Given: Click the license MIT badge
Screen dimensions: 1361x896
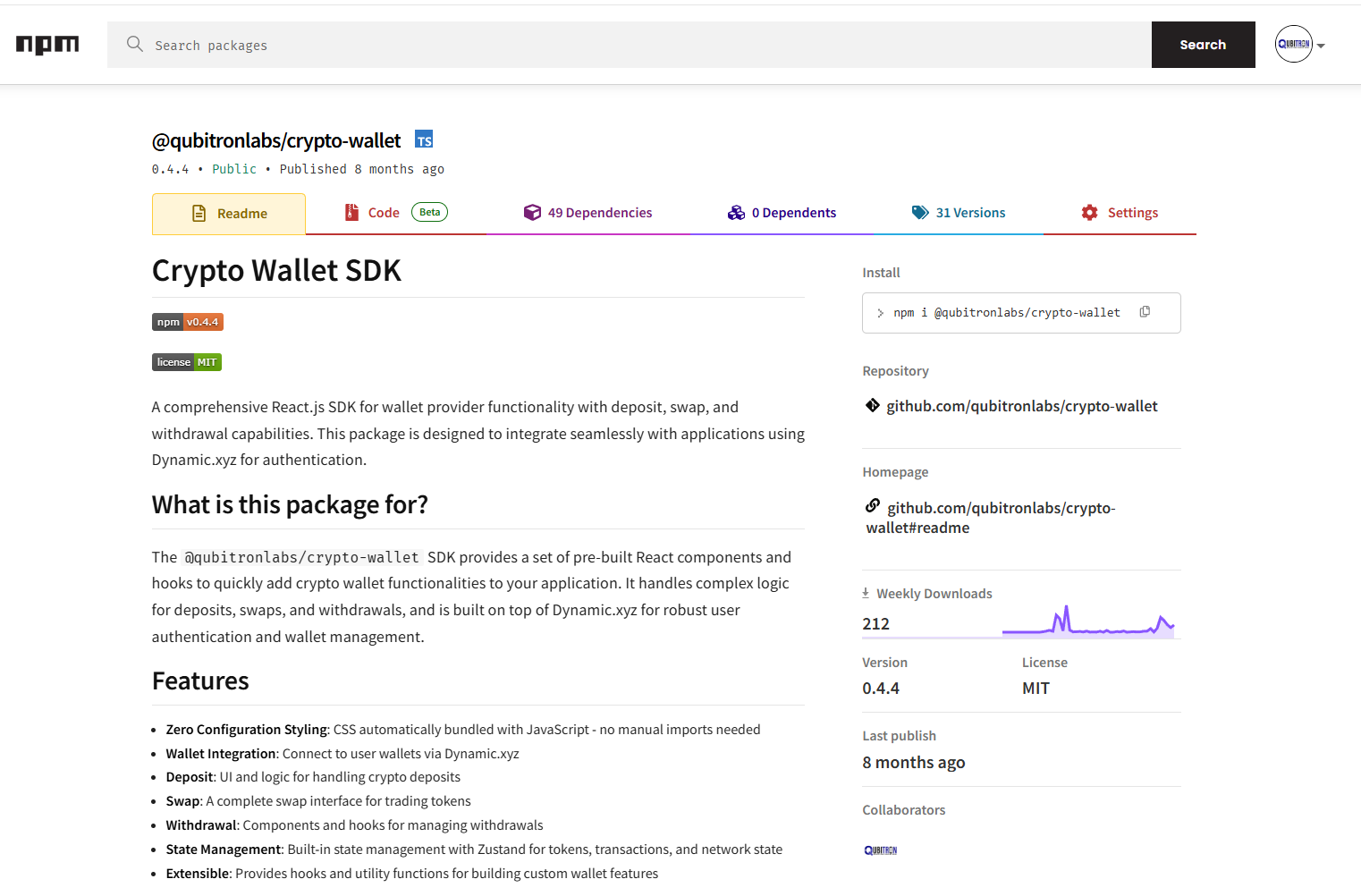Looking at the screenshot, I should click(x=187, y=362).
